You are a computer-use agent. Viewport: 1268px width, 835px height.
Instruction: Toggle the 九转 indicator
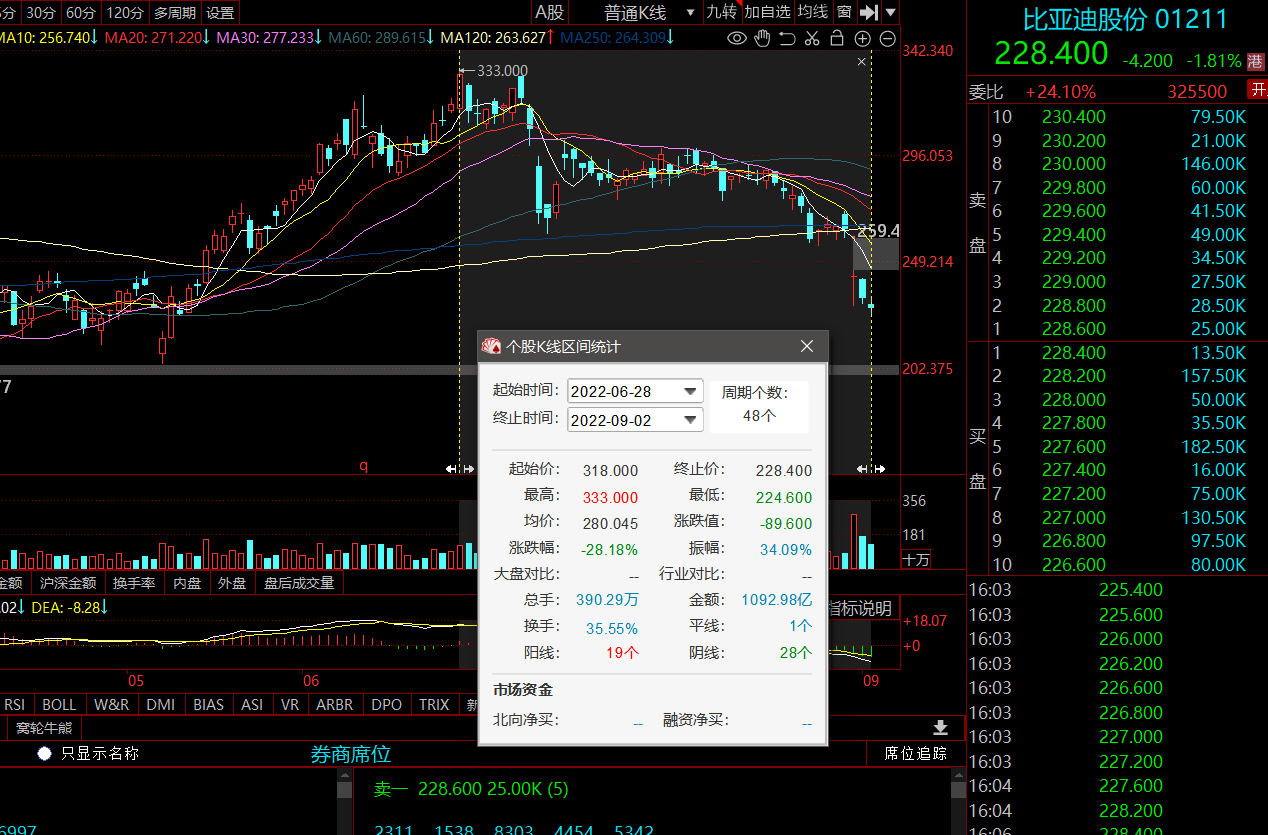pyautogui.click(x=721, y=12)
